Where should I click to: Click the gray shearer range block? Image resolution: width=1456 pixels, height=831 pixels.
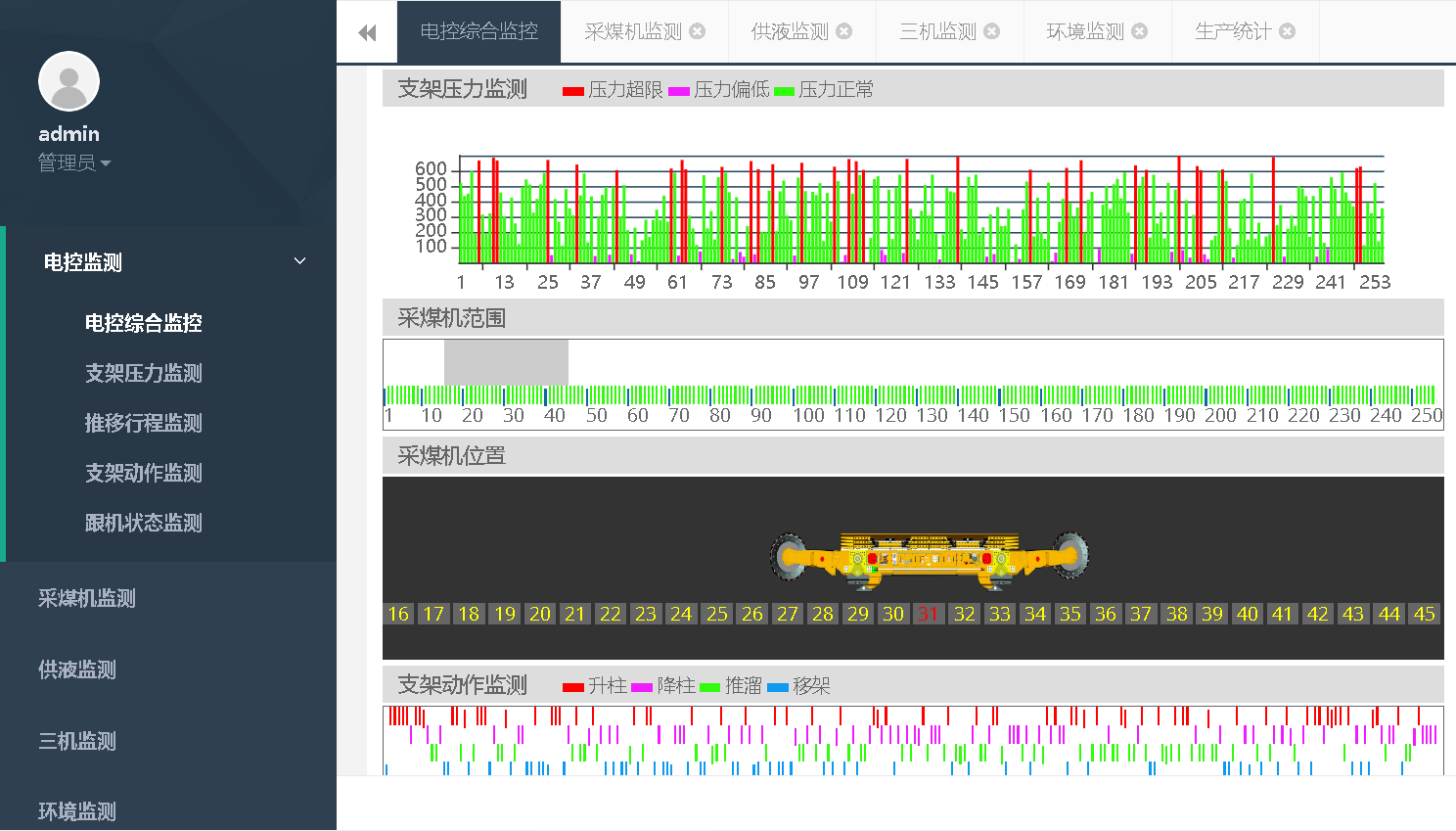pyautogui.click(x=506, y=362)
